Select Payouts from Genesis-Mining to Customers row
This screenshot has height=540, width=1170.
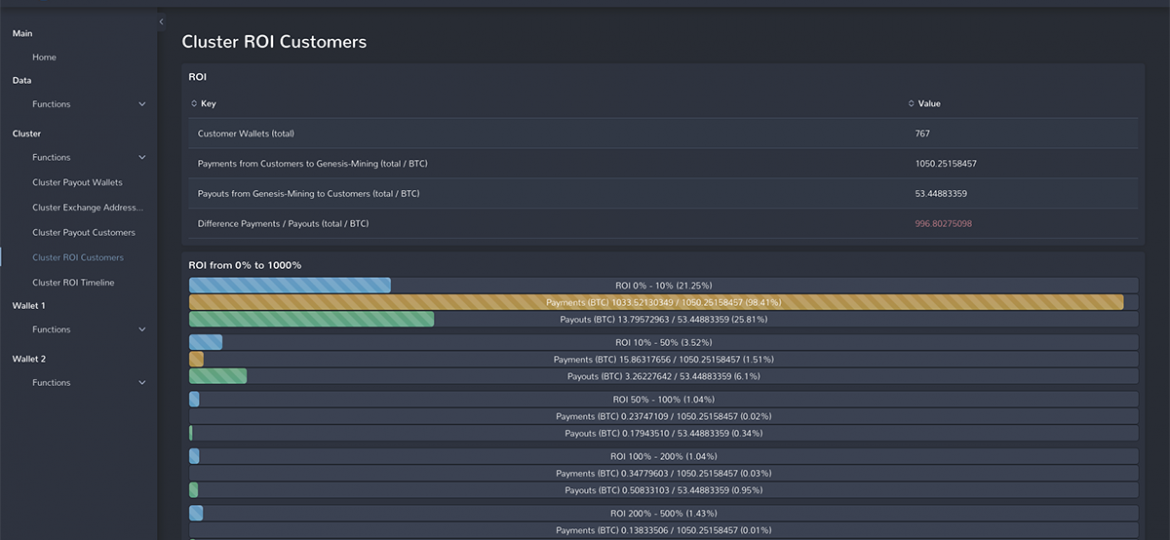tap(663, 193)
